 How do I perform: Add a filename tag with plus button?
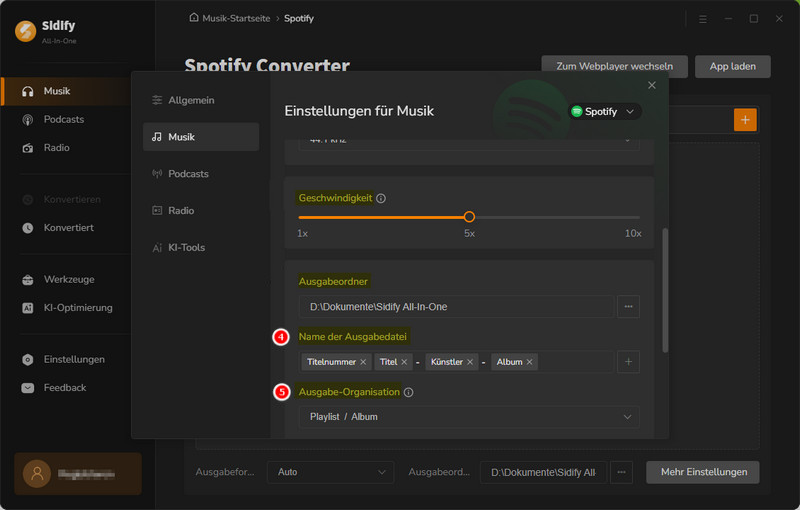click(x=628, y=362)
